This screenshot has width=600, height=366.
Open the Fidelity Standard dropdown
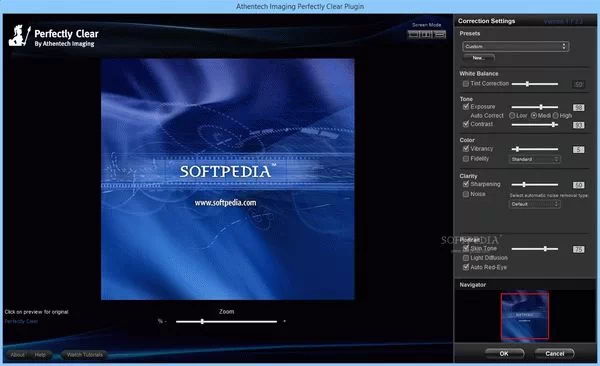point(535,159)
